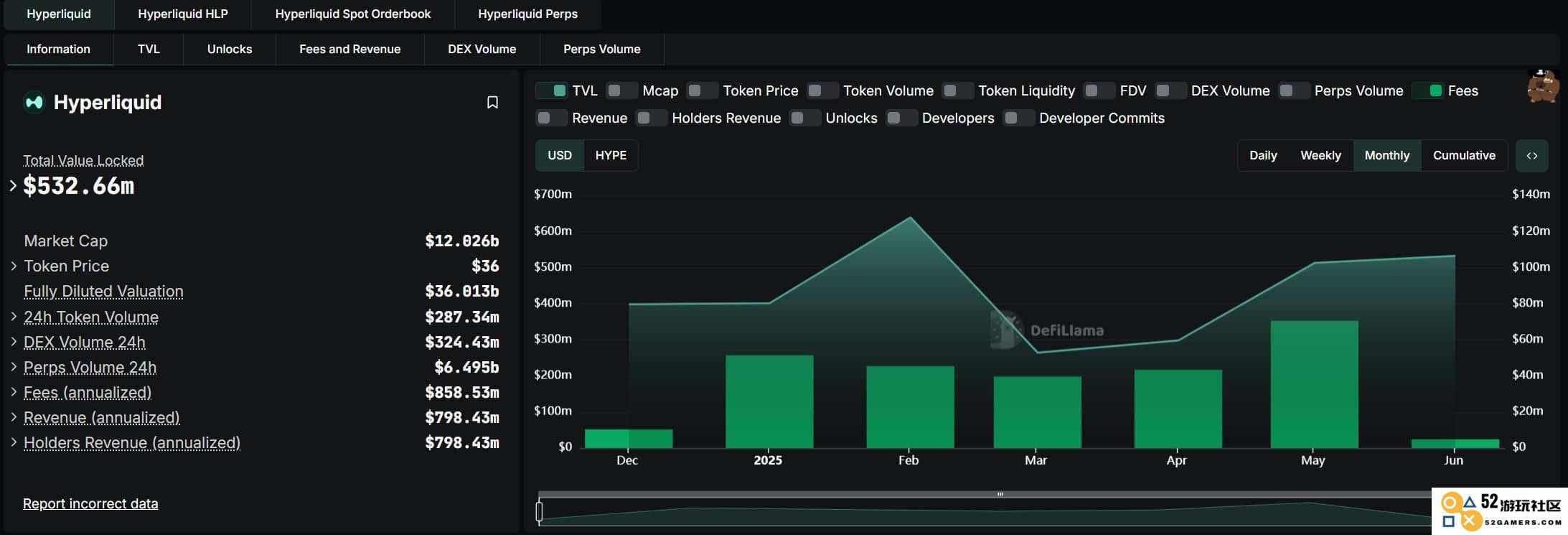This screenshot has width=1568, height=535.
Task: Enable the Token Volume series
Action: pos(822,90)
